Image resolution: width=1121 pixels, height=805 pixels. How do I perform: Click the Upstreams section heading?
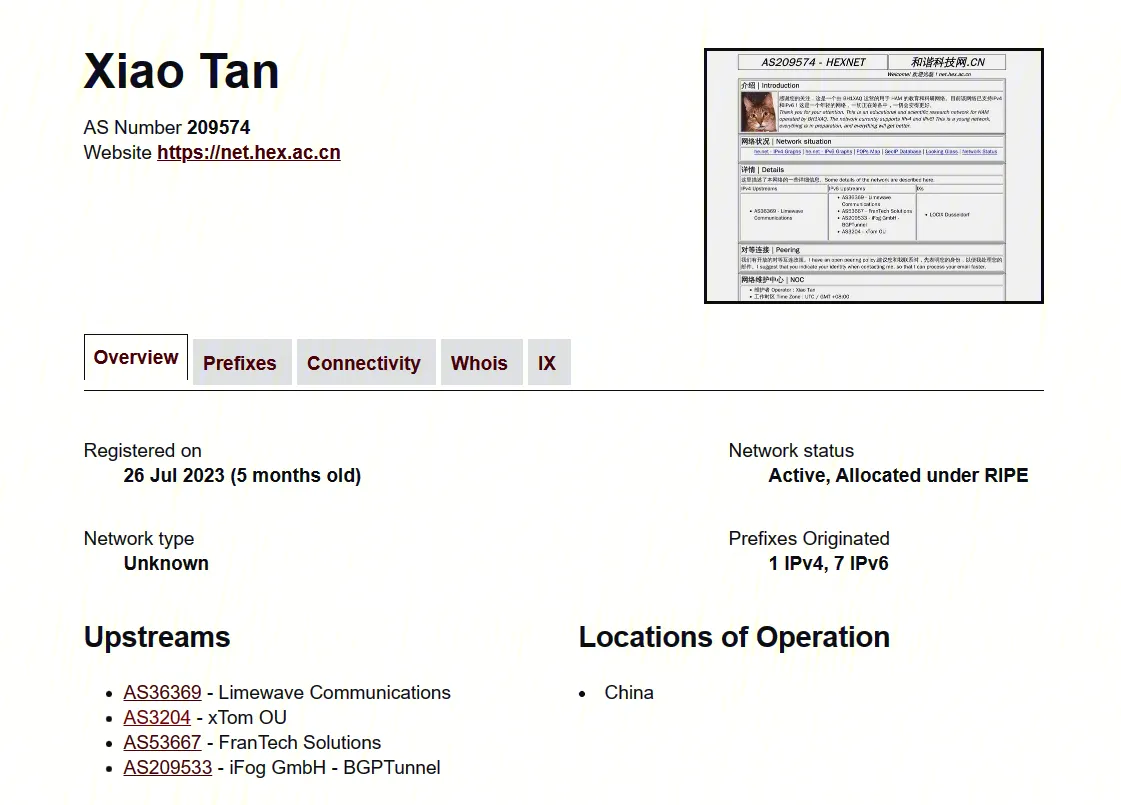(157, 638)
